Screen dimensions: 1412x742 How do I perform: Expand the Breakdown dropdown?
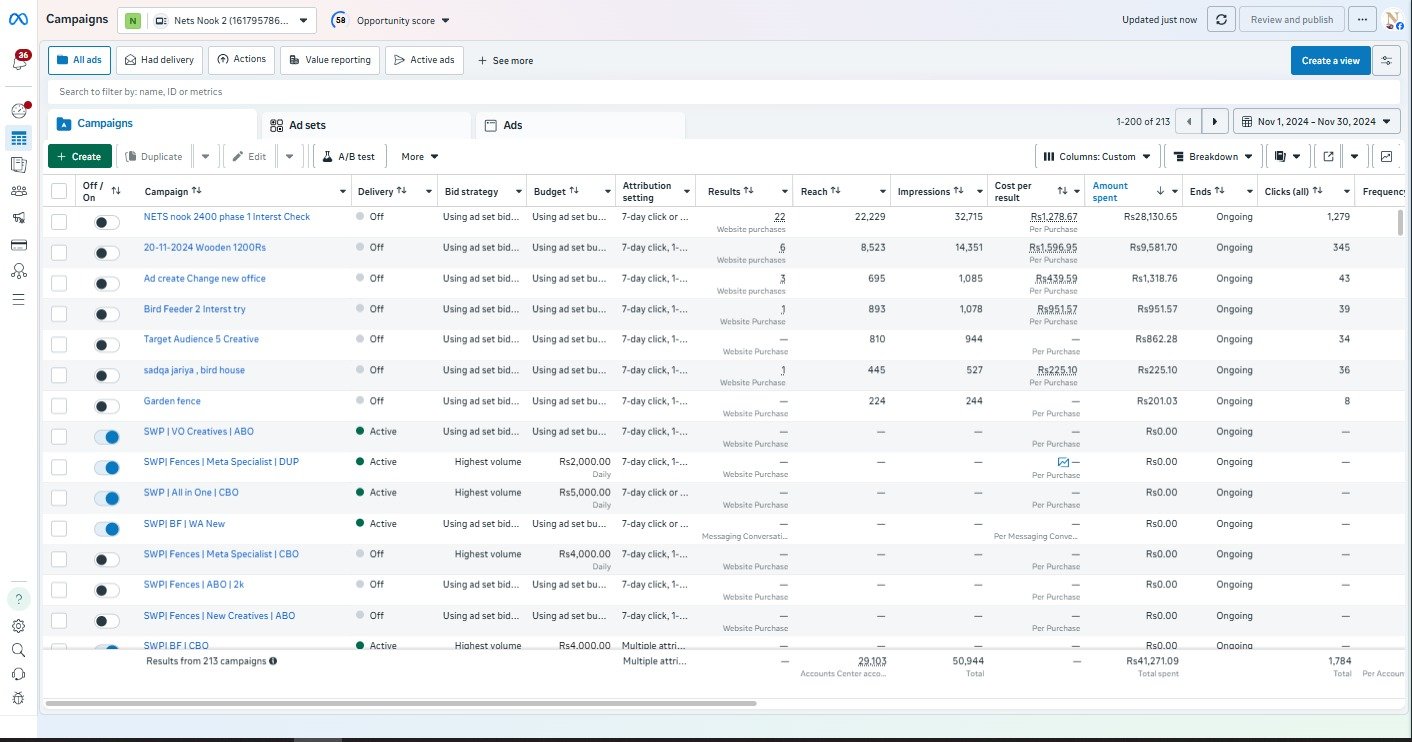coord(1212,157)
